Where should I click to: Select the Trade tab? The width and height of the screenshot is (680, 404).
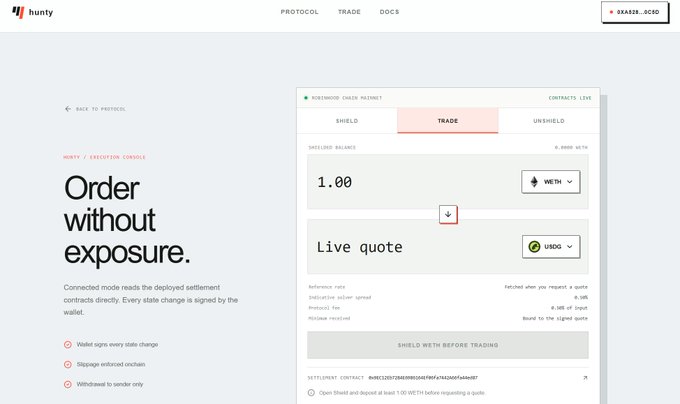(448, 121)
